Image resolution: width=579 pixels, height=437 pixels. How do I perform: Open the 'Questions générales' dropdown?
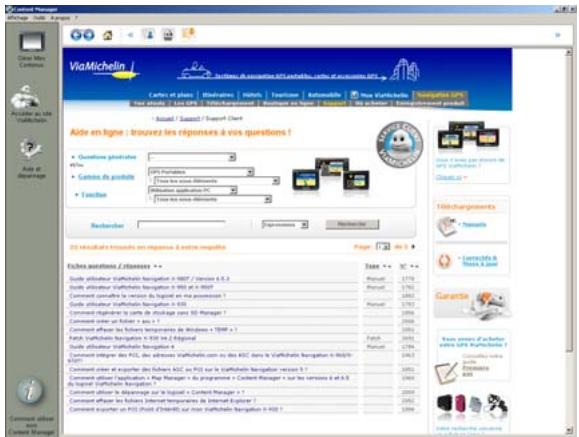coord(192,157)
